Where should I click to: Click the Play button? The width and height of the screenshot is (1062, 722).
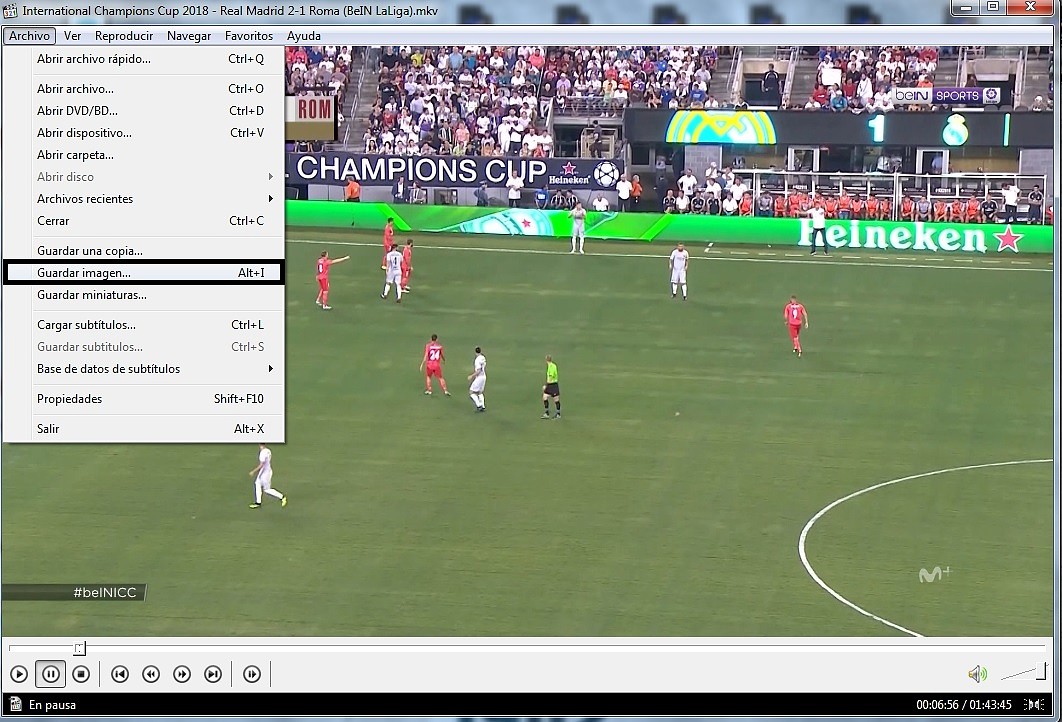tap(19, 674)
